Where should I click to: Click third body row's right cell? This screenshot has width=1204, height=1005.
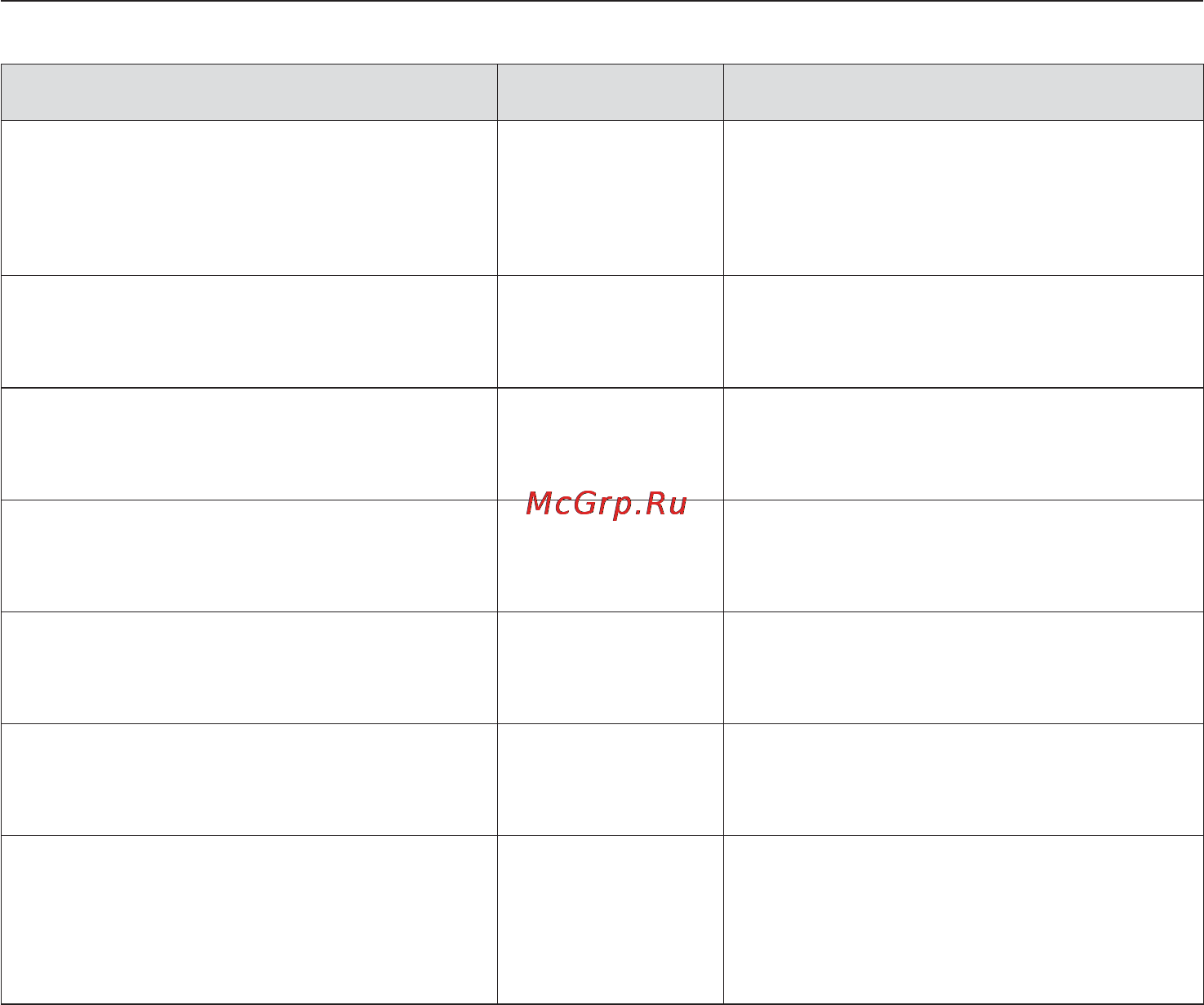(963, 443)
